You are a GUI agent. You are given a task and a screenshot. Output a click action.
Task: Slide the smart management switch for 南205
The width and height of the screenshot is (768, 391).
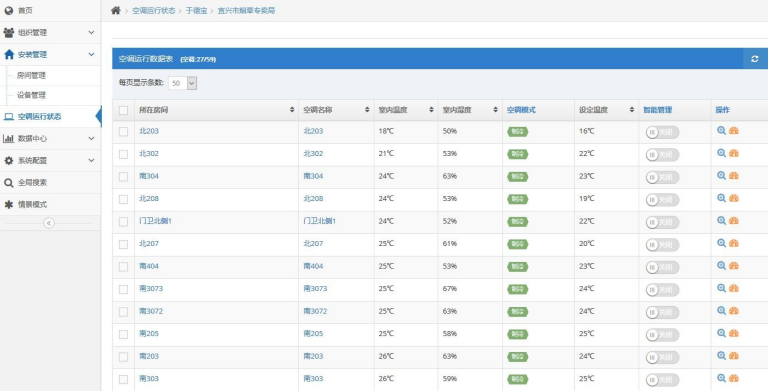pyautogui.click(x=662, y=335)
